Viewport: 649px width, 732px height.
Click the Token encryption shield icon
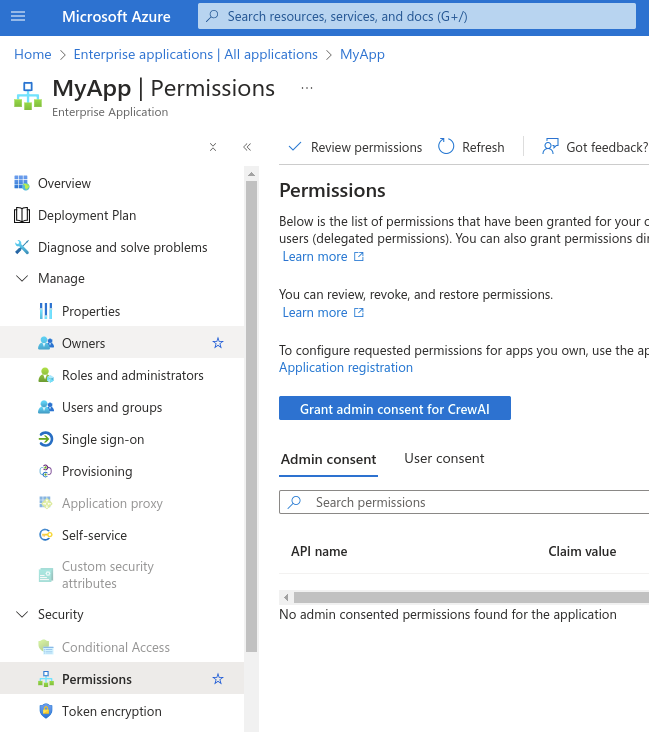(46, 711)
